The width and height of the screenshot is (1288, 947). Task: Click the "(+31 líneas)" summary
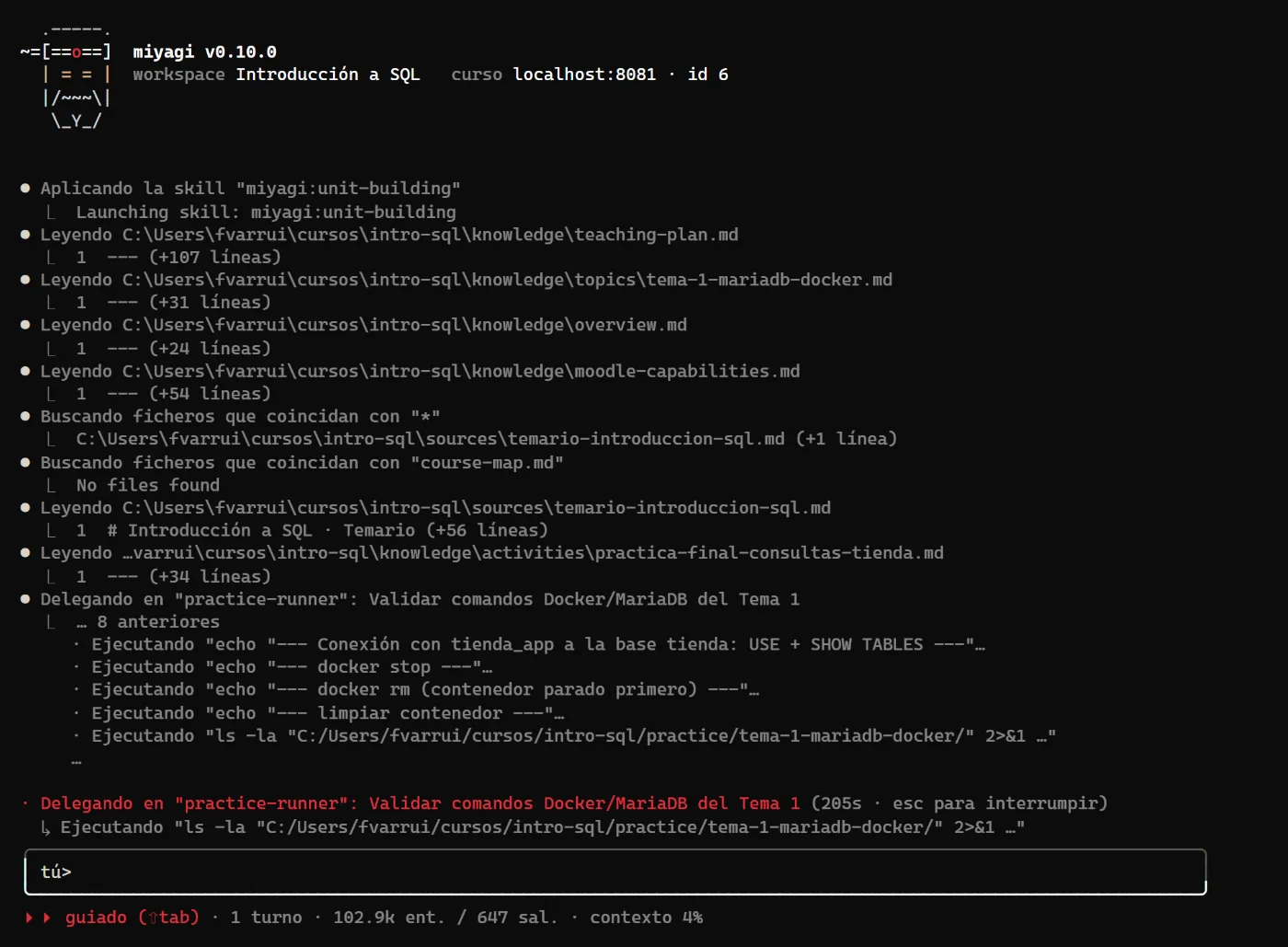(x=210, y=303)
